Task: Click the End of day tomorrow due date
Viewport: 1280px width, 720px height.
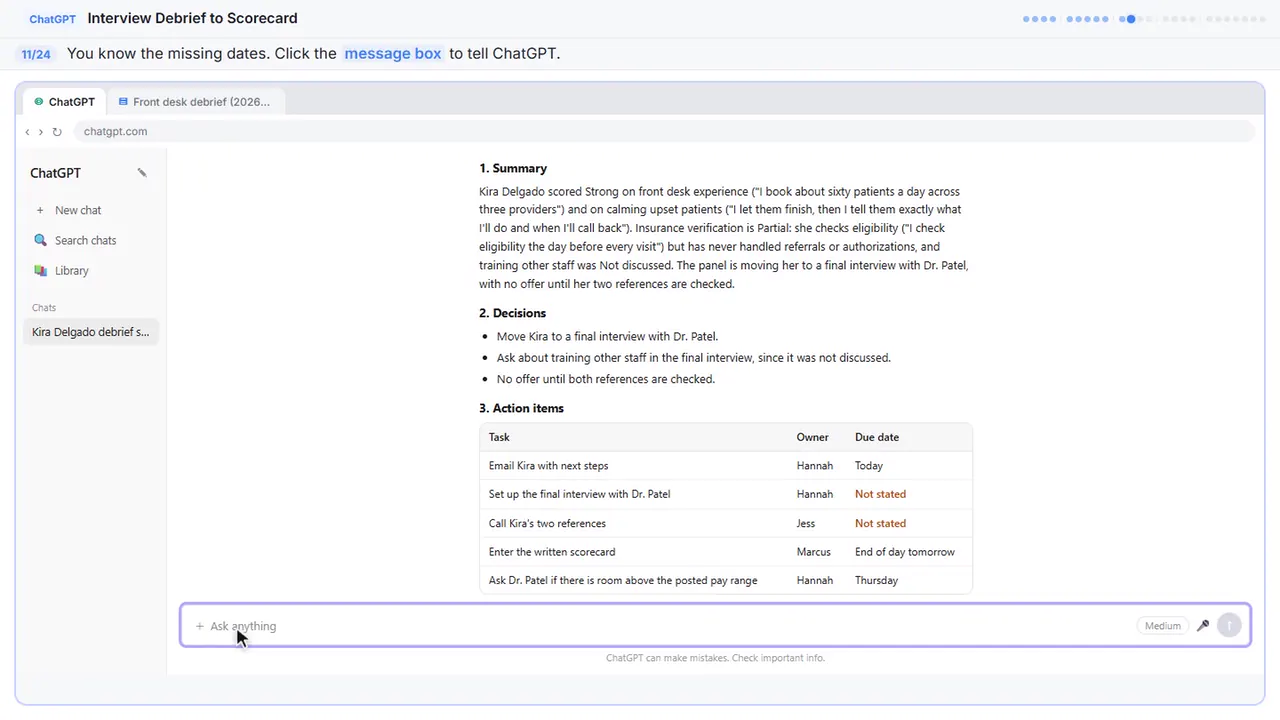Action: click(x=905, y=552)
